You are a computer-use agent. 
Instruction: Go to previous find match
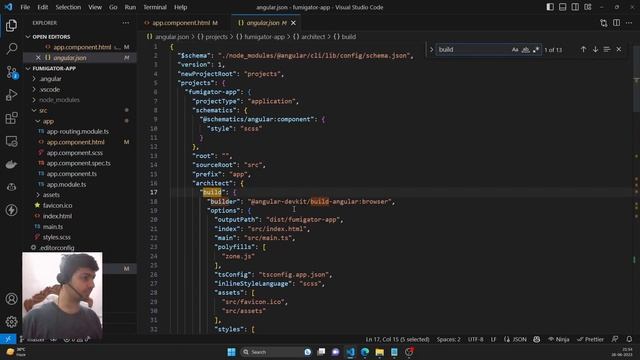pyautogui.click(x=583, y=49)
